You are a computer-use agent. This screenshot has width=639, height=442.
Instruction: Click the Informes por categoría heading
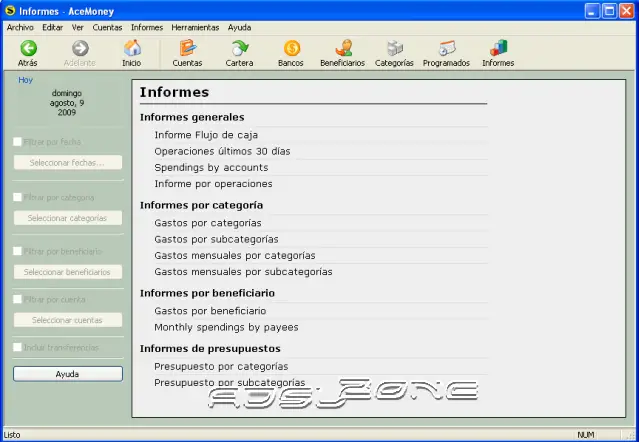[x=201, y=205]
